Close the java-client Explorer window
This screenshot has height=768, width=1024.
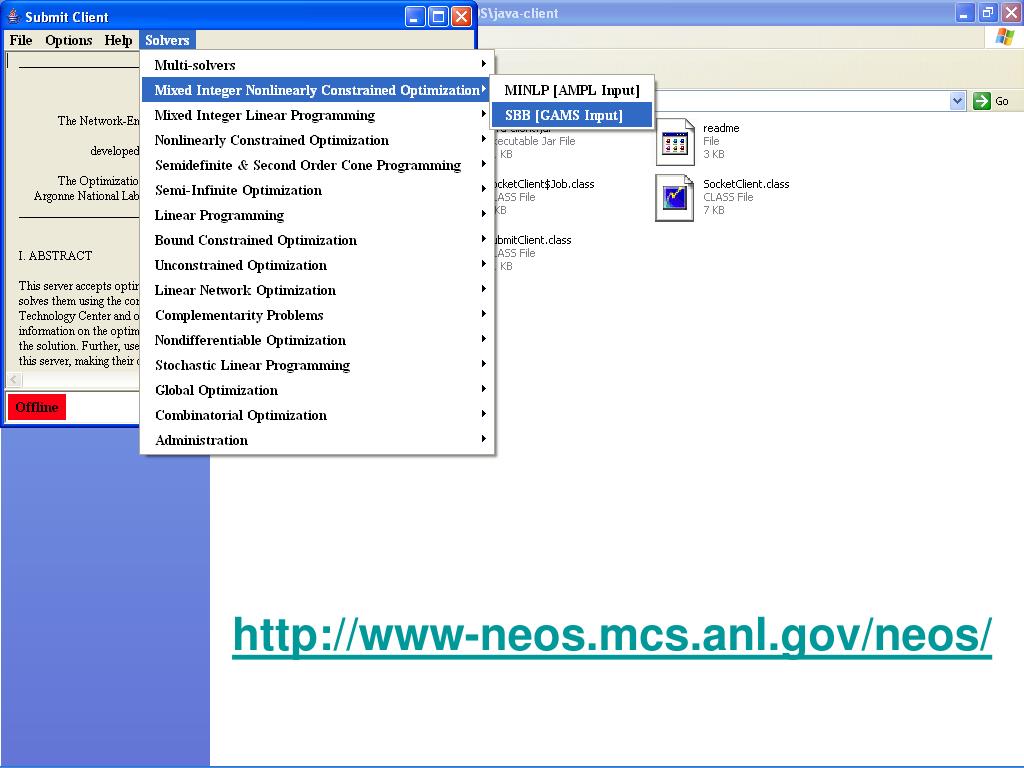pos(1011,13)
